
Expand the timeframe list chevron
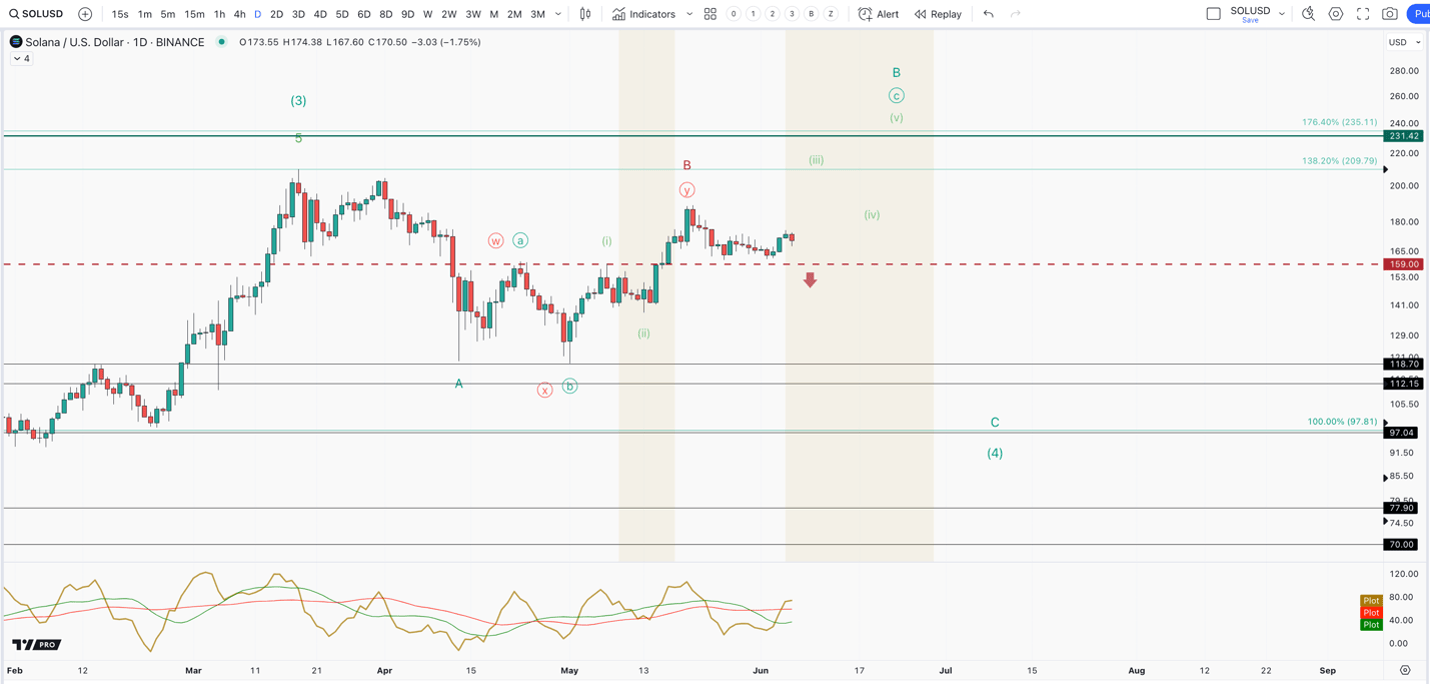point(558,14)
